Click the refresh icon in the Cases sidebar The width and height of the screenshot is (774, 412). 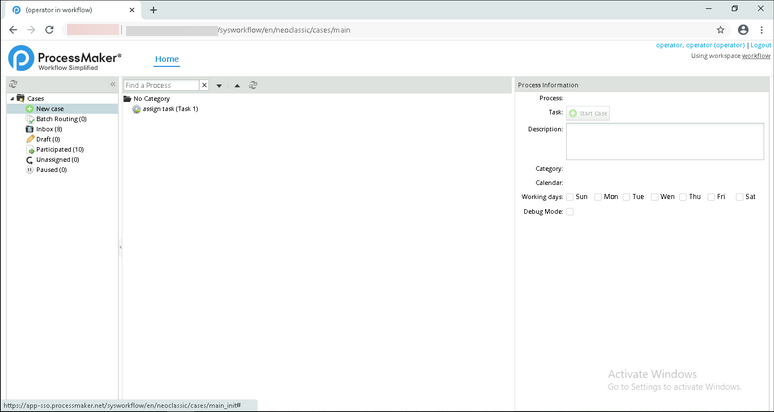(13, 85)
